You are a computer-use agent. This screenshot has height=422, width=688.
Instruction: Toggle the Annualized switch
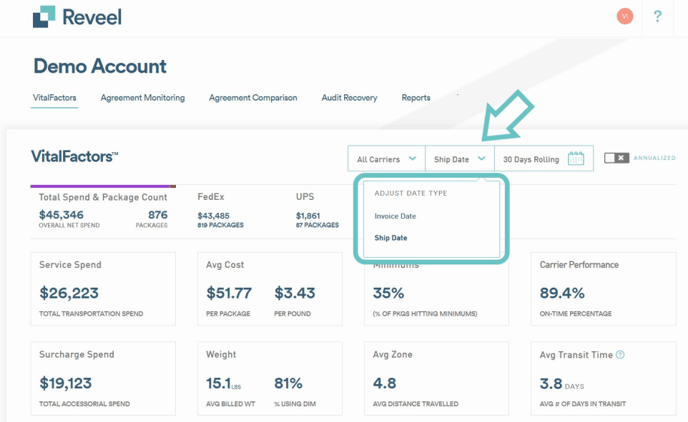pyautogui.click(x=616, y=158)
